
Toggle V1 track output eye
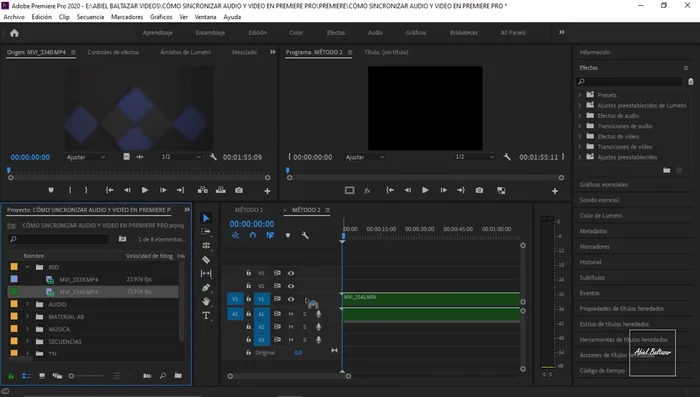(291, 299)
